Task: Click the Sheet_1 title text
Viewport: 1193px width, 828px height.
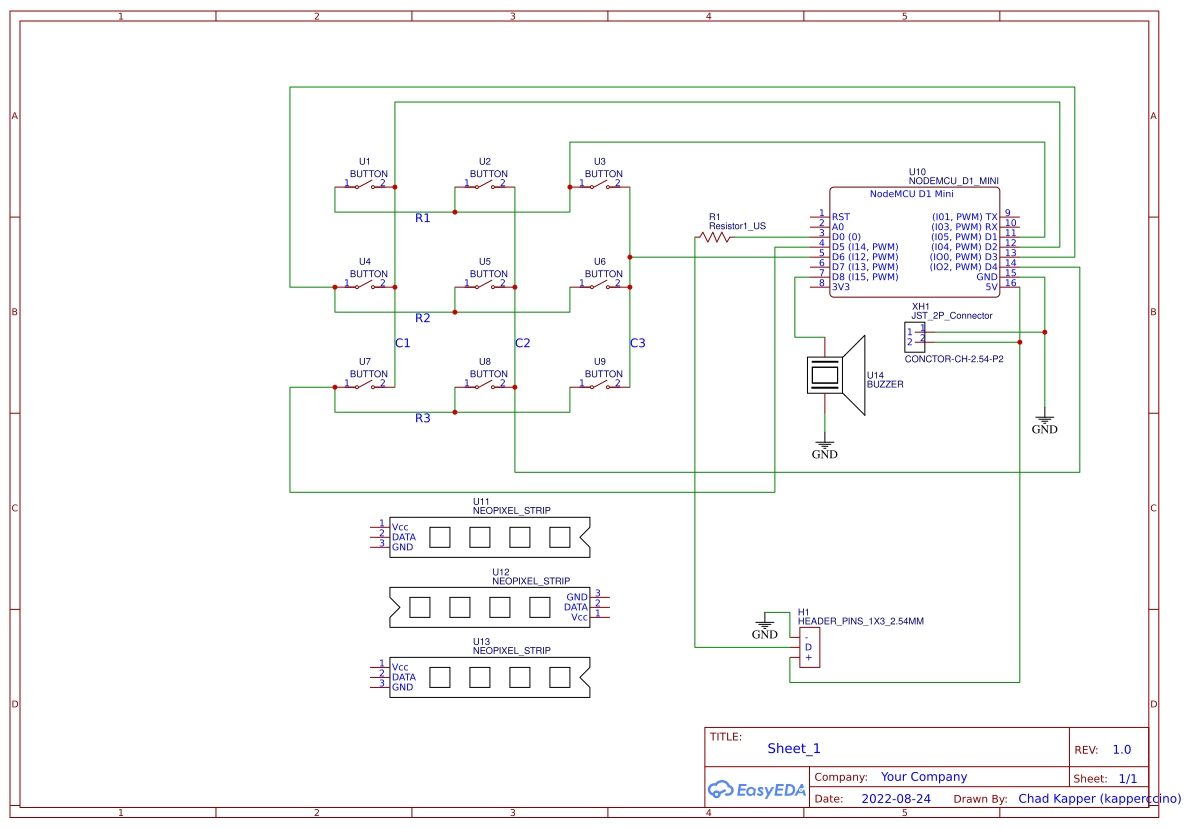Action: (x=793, y=748)
